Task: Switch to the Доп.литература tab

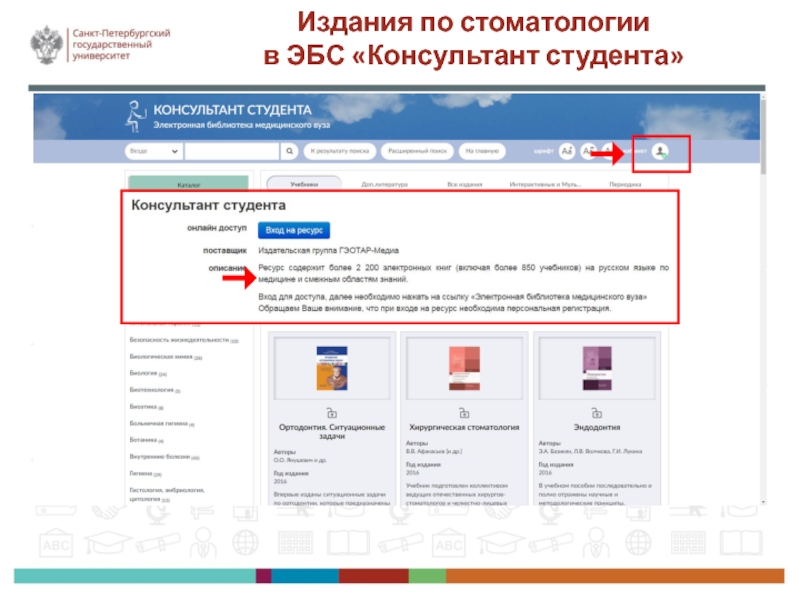Action: pyautogui.click(x=385, y=184)
